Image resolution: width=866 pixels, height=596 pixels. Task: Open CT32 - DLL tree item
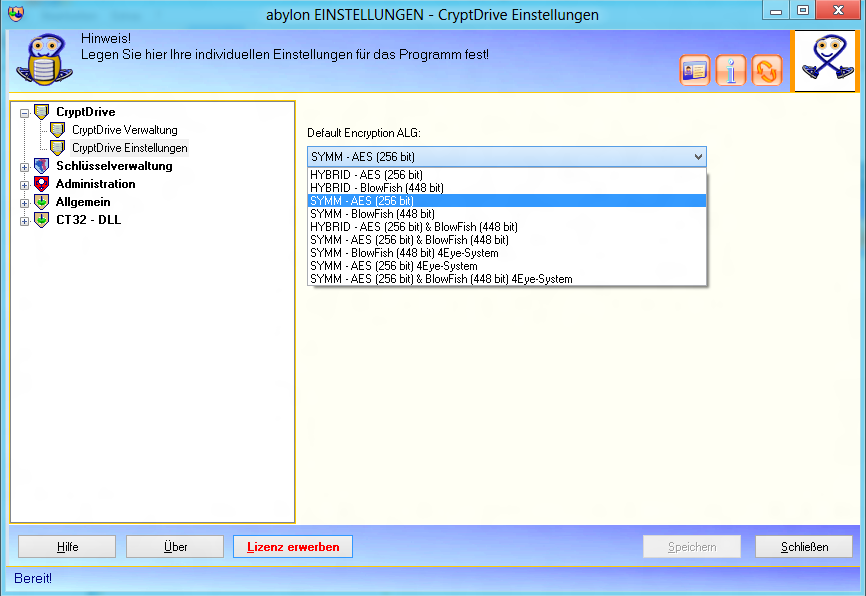88,220
